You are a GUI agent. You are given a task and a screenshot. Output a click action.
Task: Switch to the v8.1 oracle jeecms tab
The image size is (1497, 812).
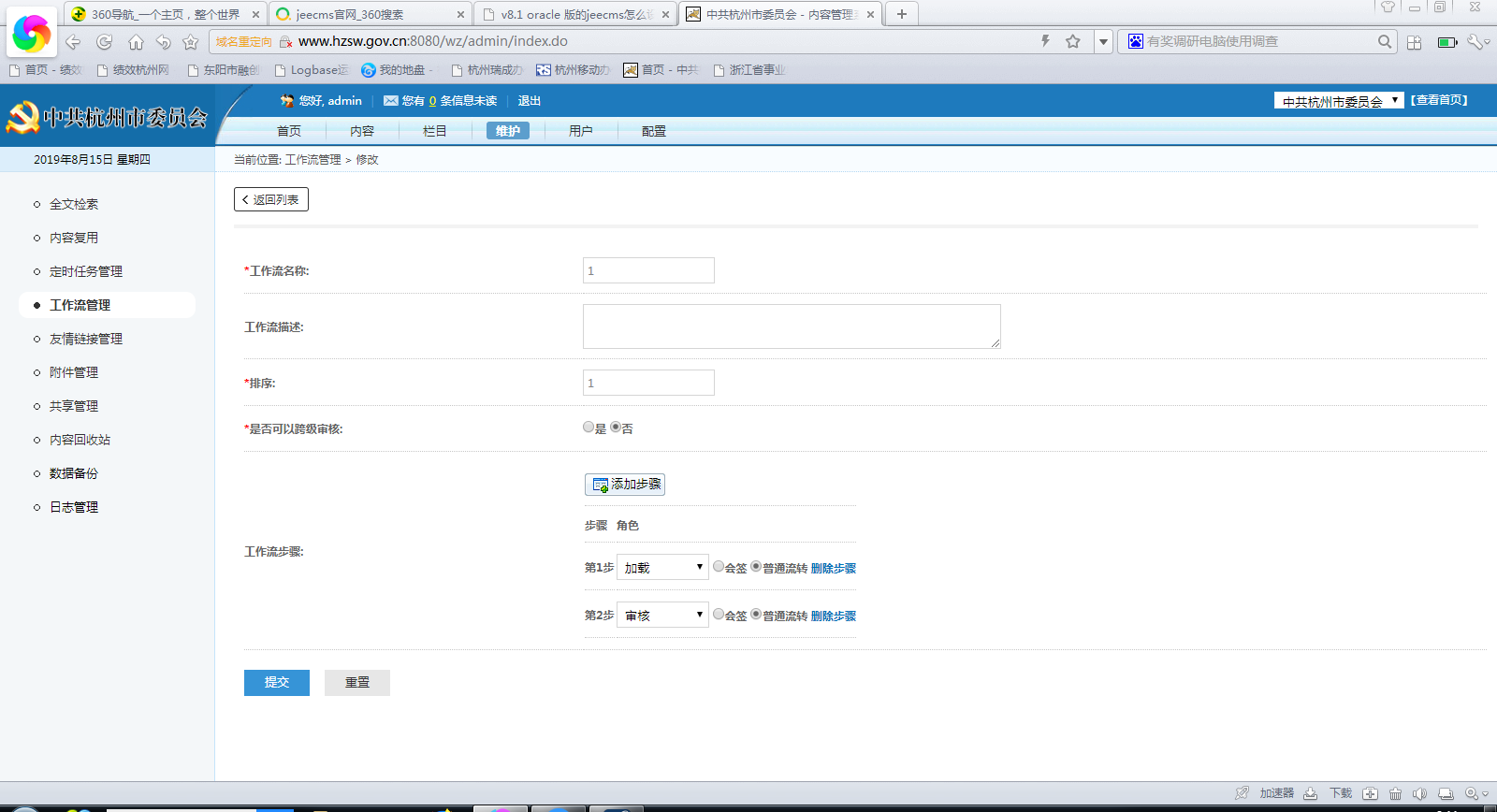[574, 14]
